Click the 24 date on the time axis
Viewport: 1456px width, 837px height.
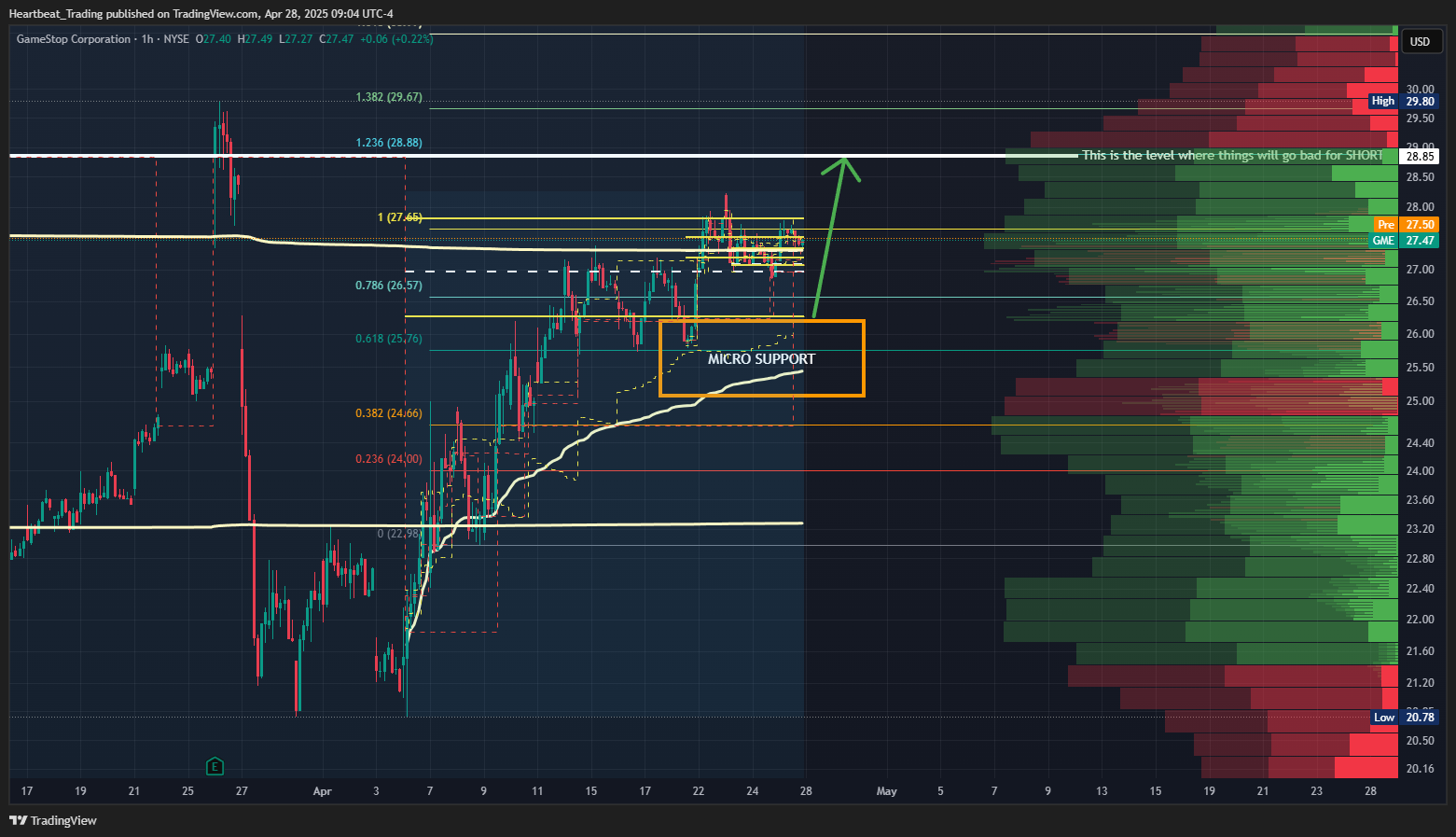click(x=753, y=791)
